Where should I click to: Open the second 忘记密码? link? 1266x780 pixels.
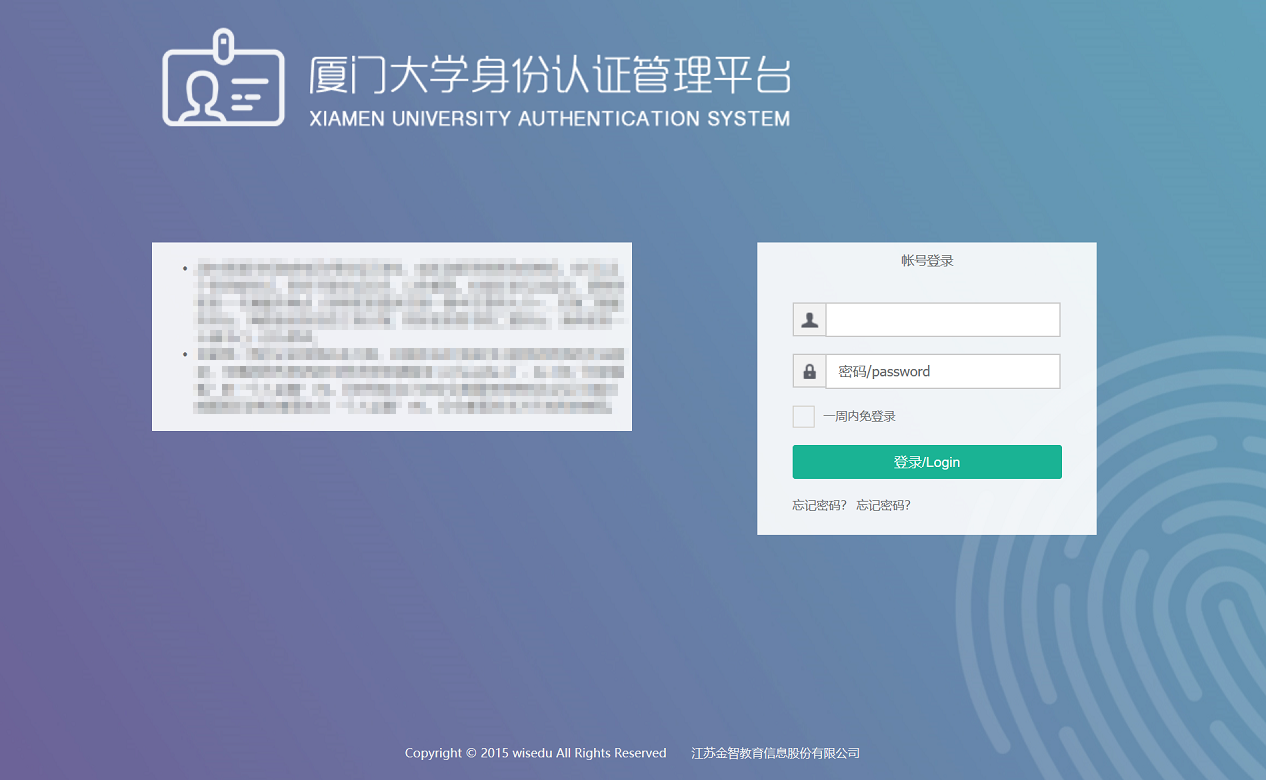point(884,505)
